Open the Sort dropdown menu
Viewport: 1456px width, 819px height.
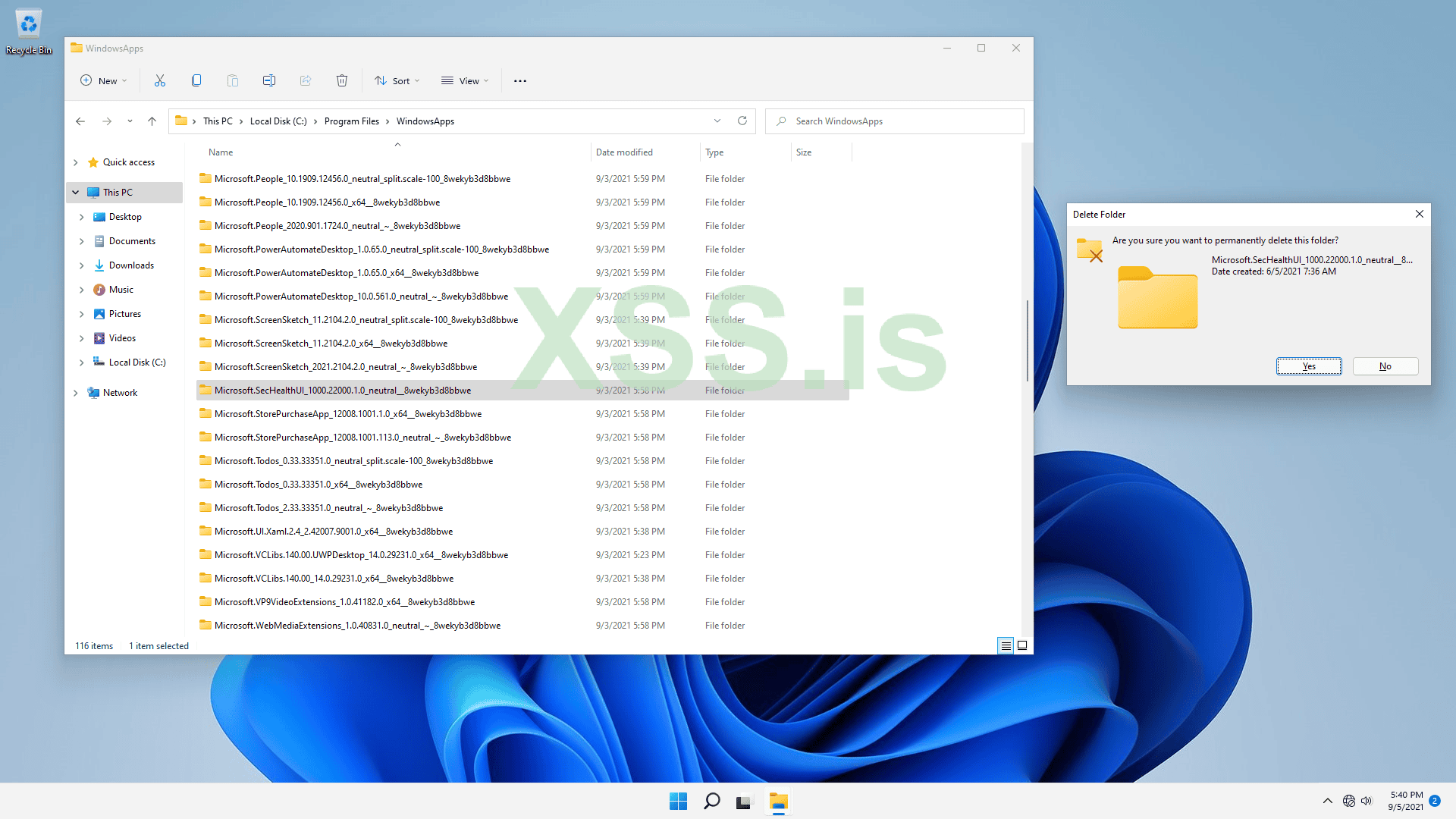click(397, 80)
